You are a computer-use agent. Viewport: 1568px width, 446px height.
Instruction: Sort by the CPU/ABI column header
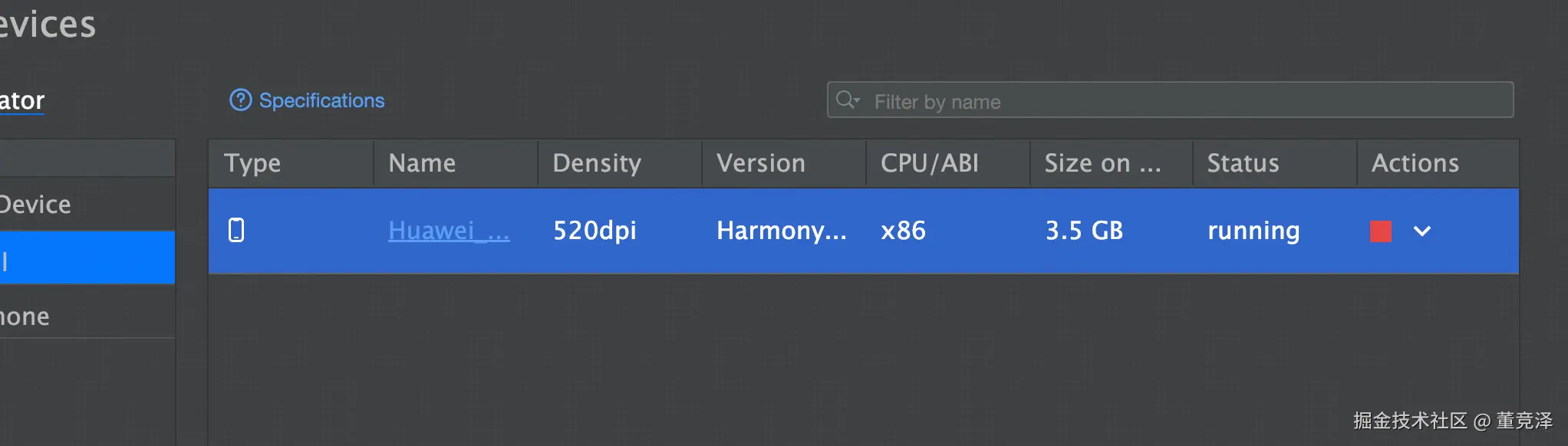click(x=929, y=163)
